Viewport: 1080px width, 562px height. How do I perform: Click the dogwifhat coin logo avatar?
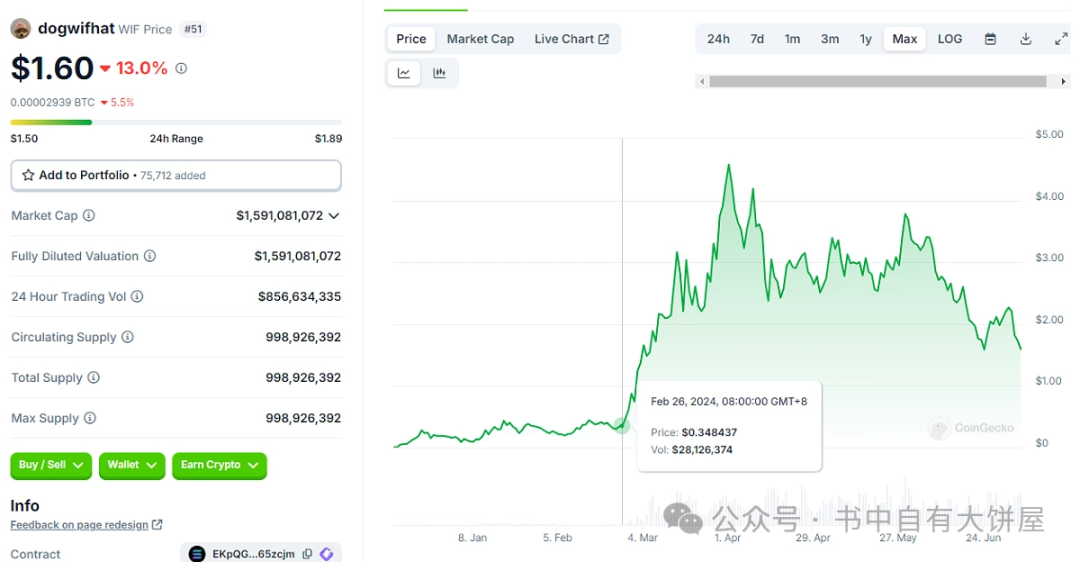pos(21,28)
